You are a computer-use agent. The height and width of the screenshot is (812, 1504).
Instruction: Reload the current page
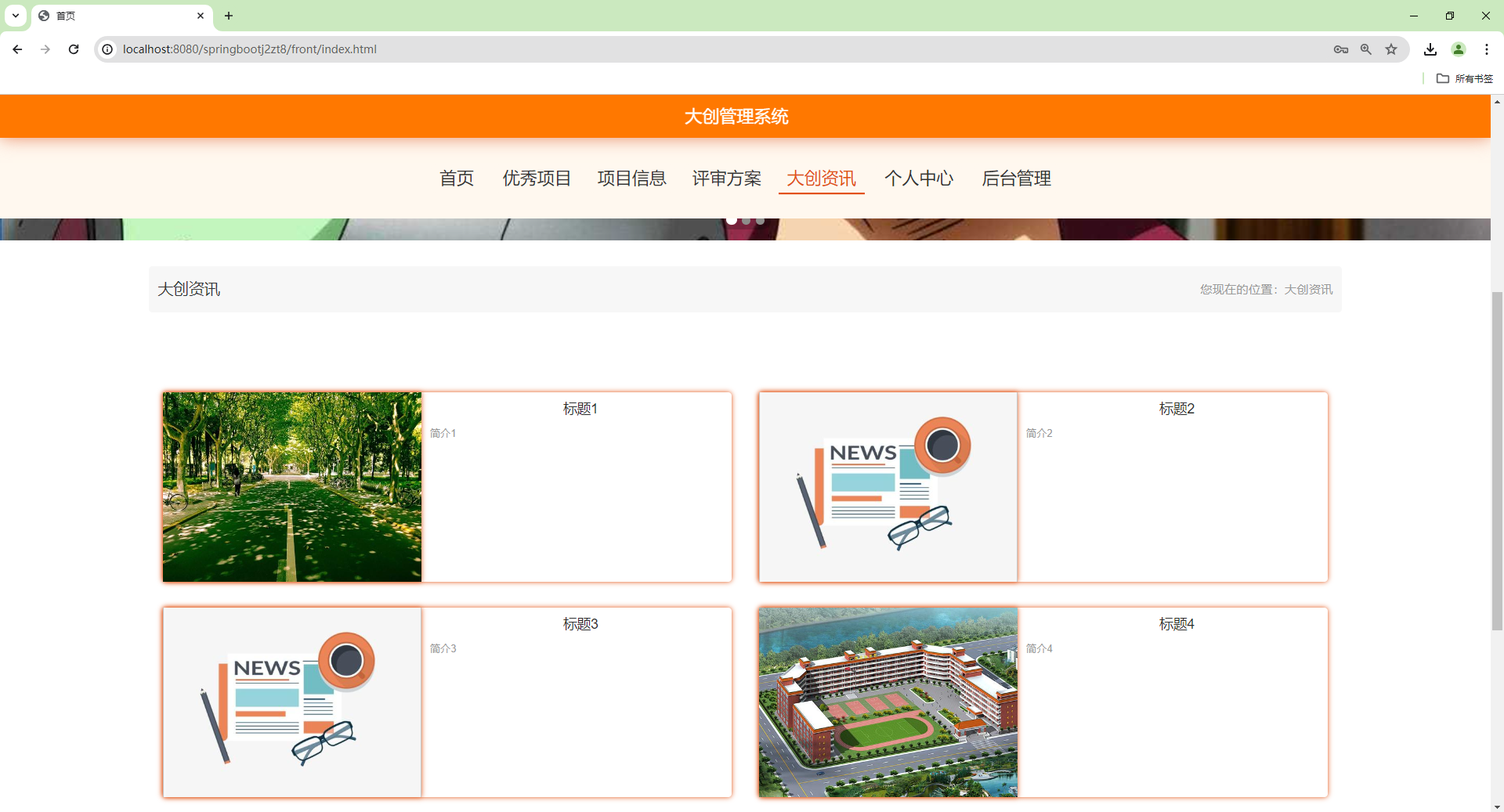tap(73, 49)
